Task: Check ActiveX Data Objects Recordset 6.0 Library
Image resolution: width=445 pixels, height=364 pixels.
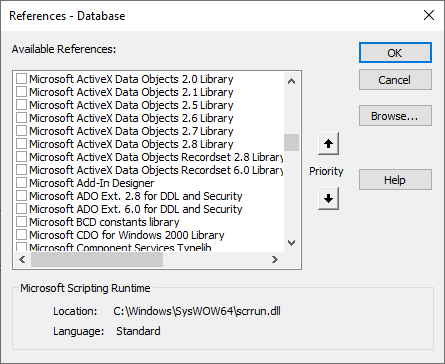Action: click(21, 170)
